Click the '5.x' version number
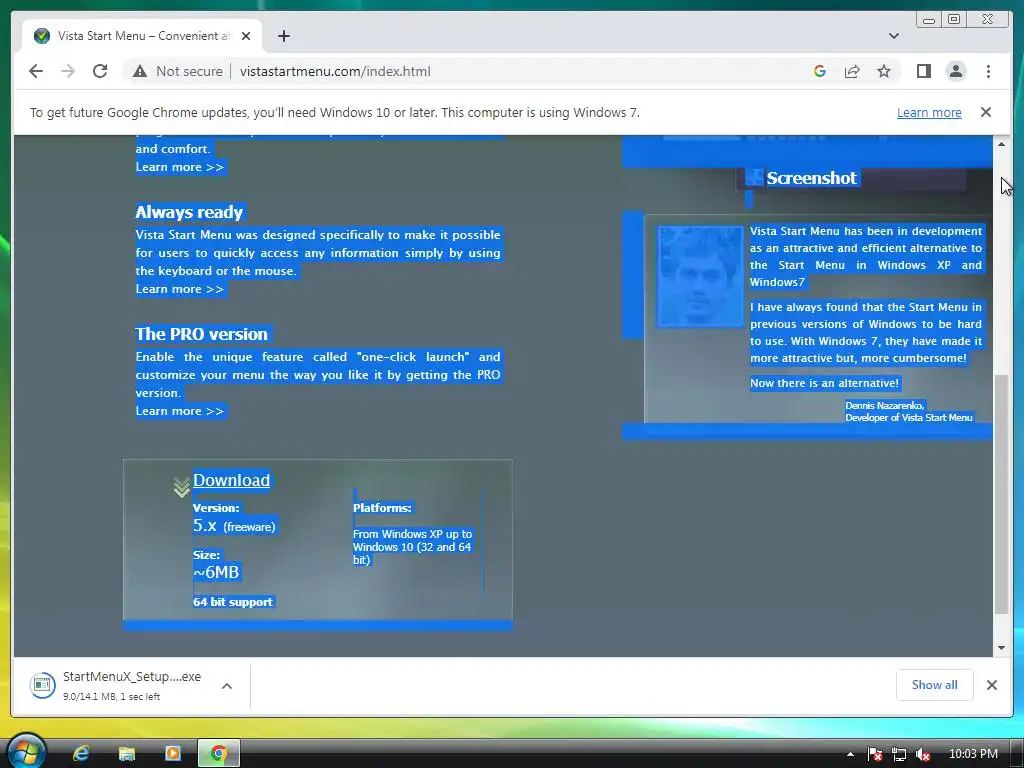Viewport: 1024px width, 768px height. click(204, 525)
